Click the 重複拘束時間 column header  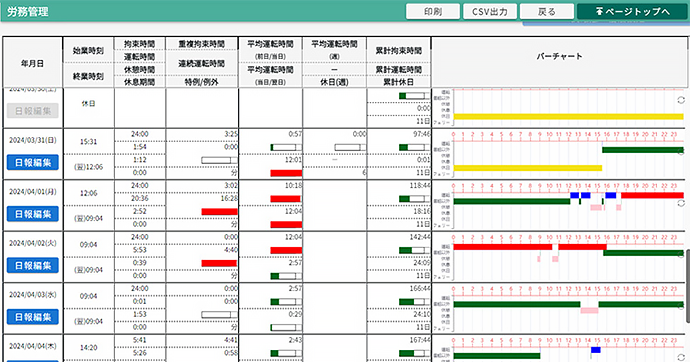(x=202, y=44)
